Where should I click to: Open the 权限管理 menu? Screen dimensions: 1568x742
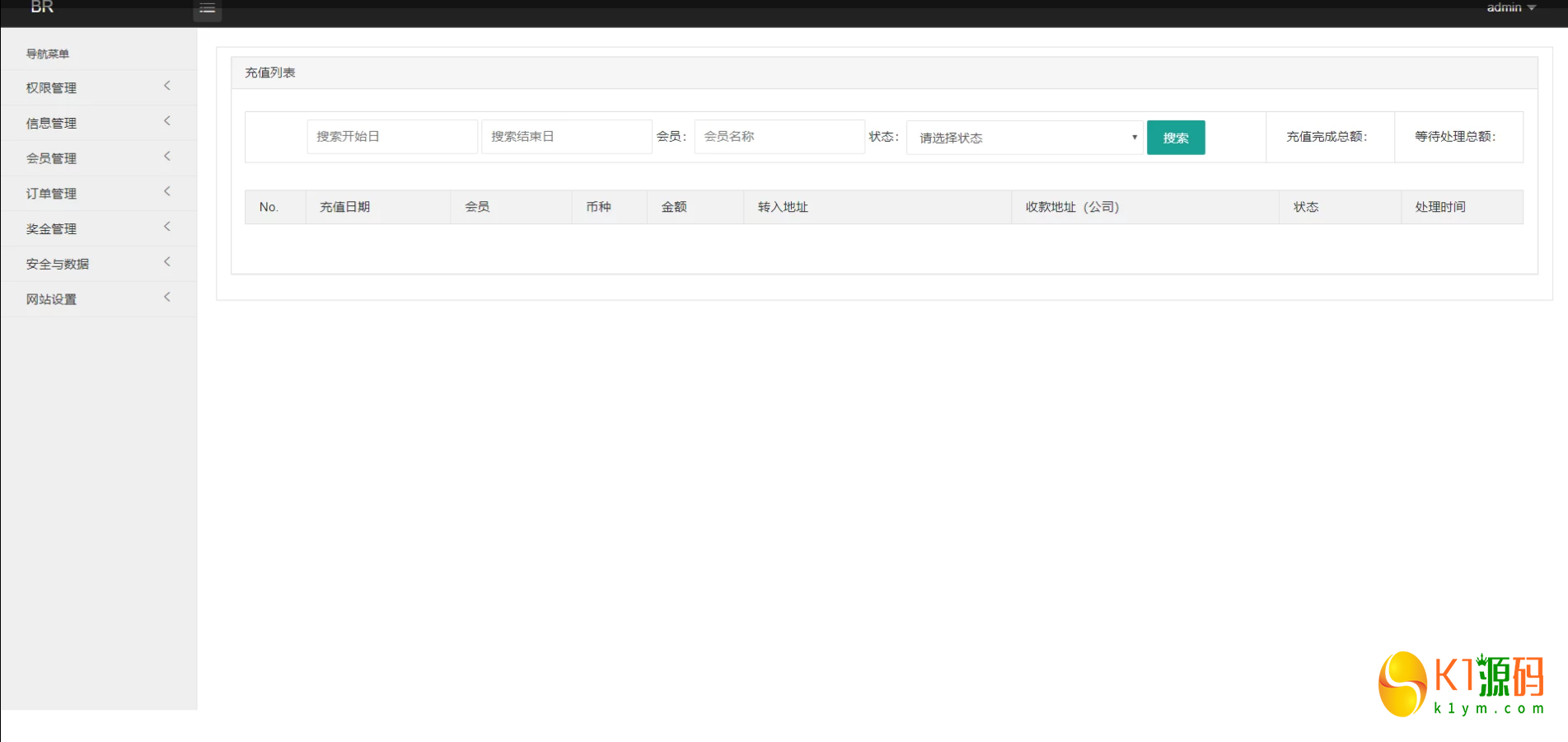(99, 87)
